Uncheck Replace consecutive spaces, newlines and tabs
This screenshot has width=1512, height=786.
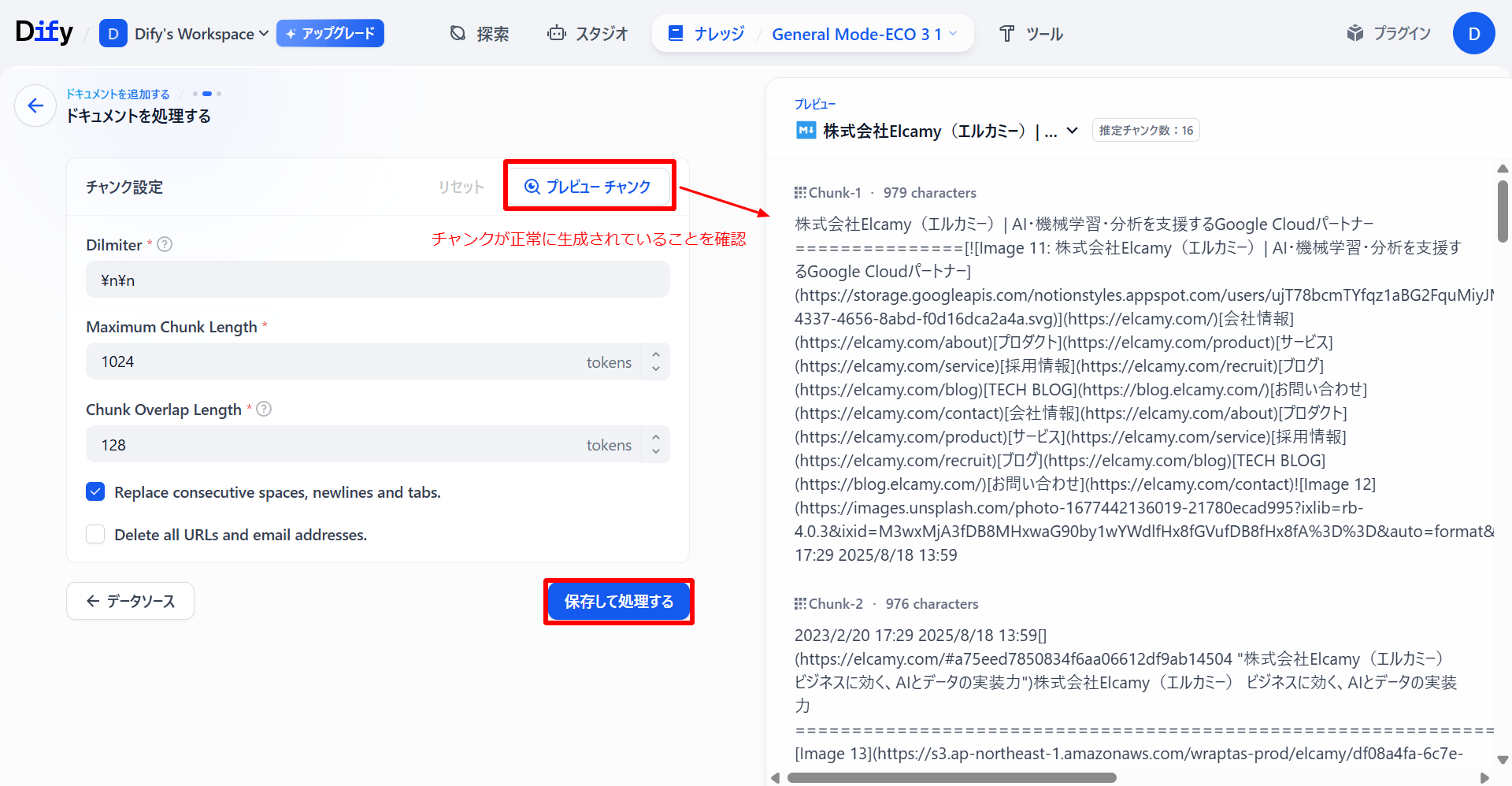(x=94, y=491)
